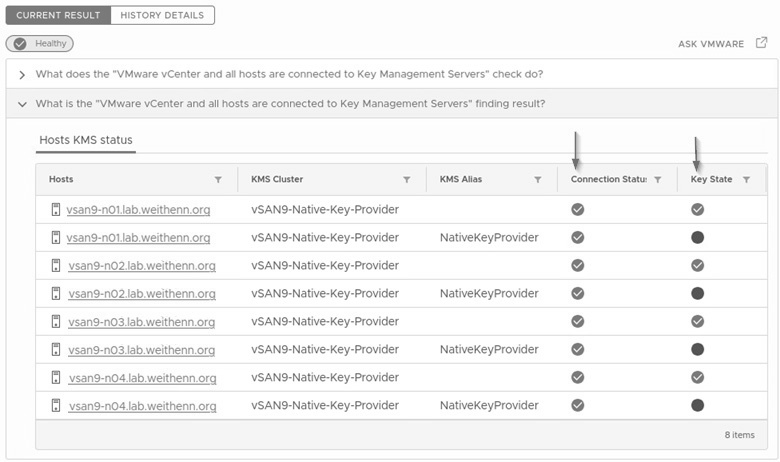Click host icon for vsan9-n03 row without alias
The width and height of the screenshot is (780, 462).
coord(56,321)
